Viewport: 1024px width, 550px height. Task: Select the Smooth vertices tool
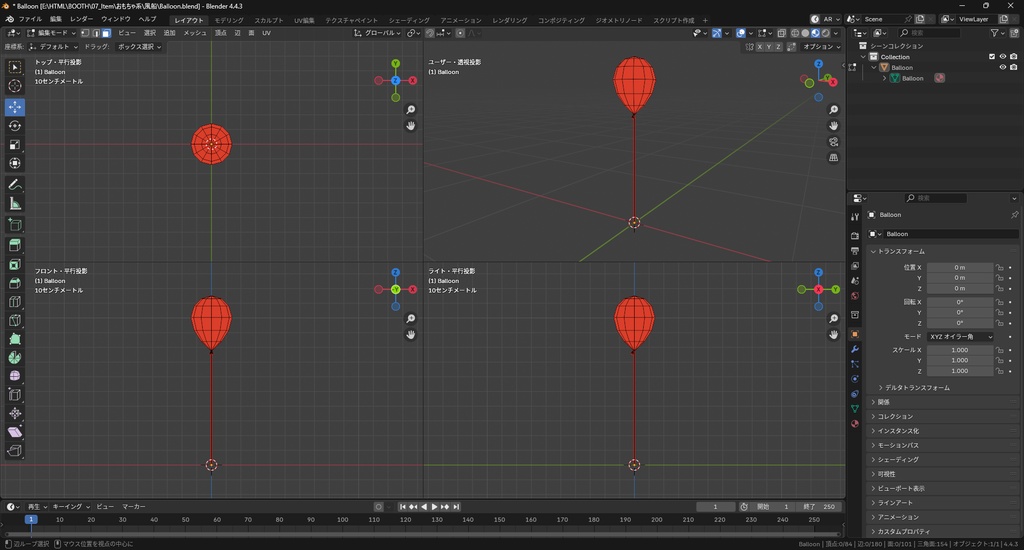[14, 376]
